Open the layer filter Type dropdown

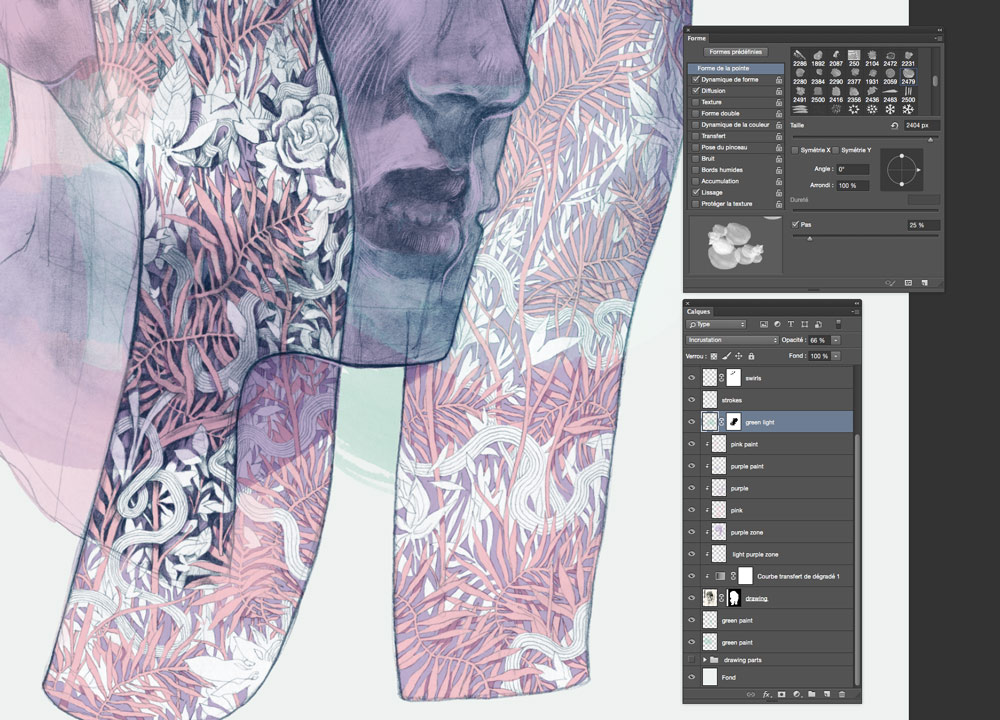click(716, 325)
